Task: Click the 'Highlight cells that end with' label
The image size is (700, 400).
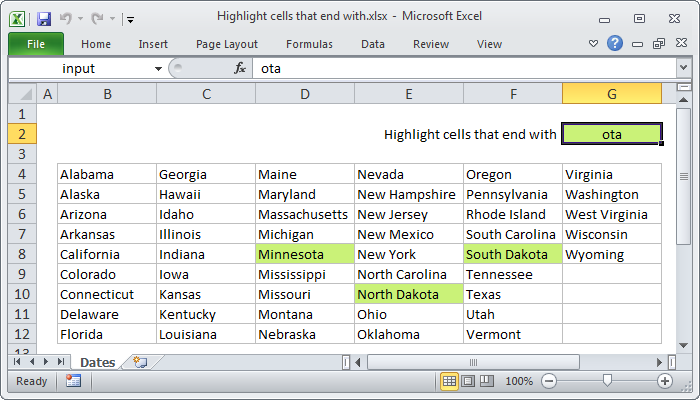Action: tap(470, 134)
